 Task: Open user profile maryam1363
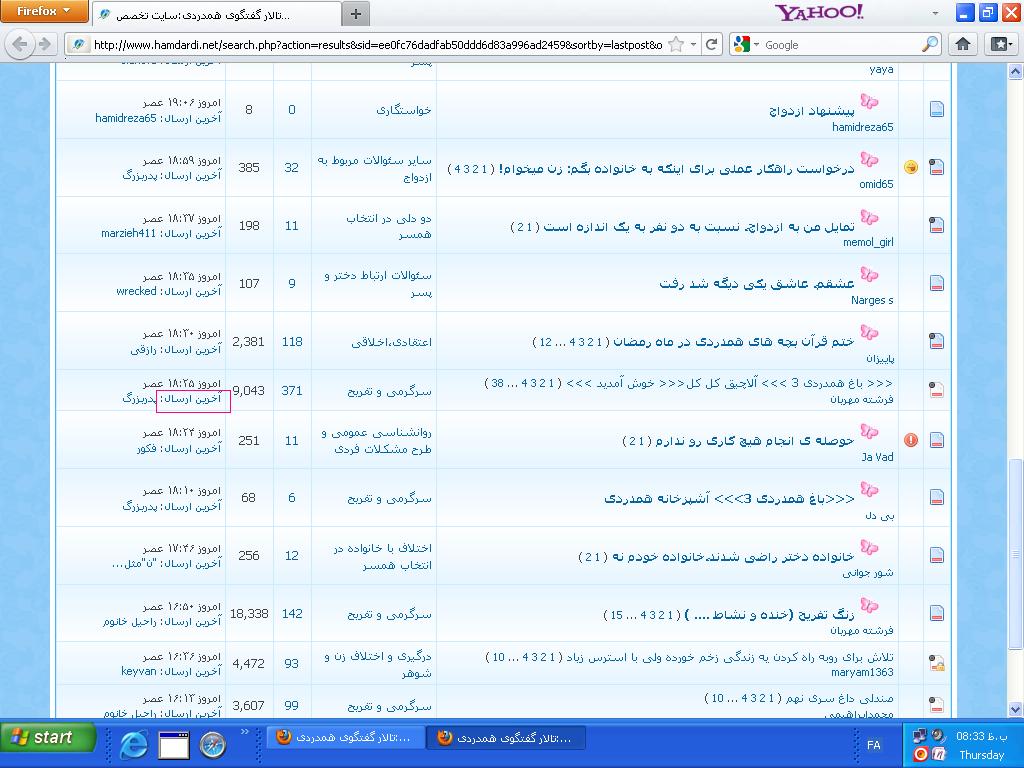pos(862,672)
